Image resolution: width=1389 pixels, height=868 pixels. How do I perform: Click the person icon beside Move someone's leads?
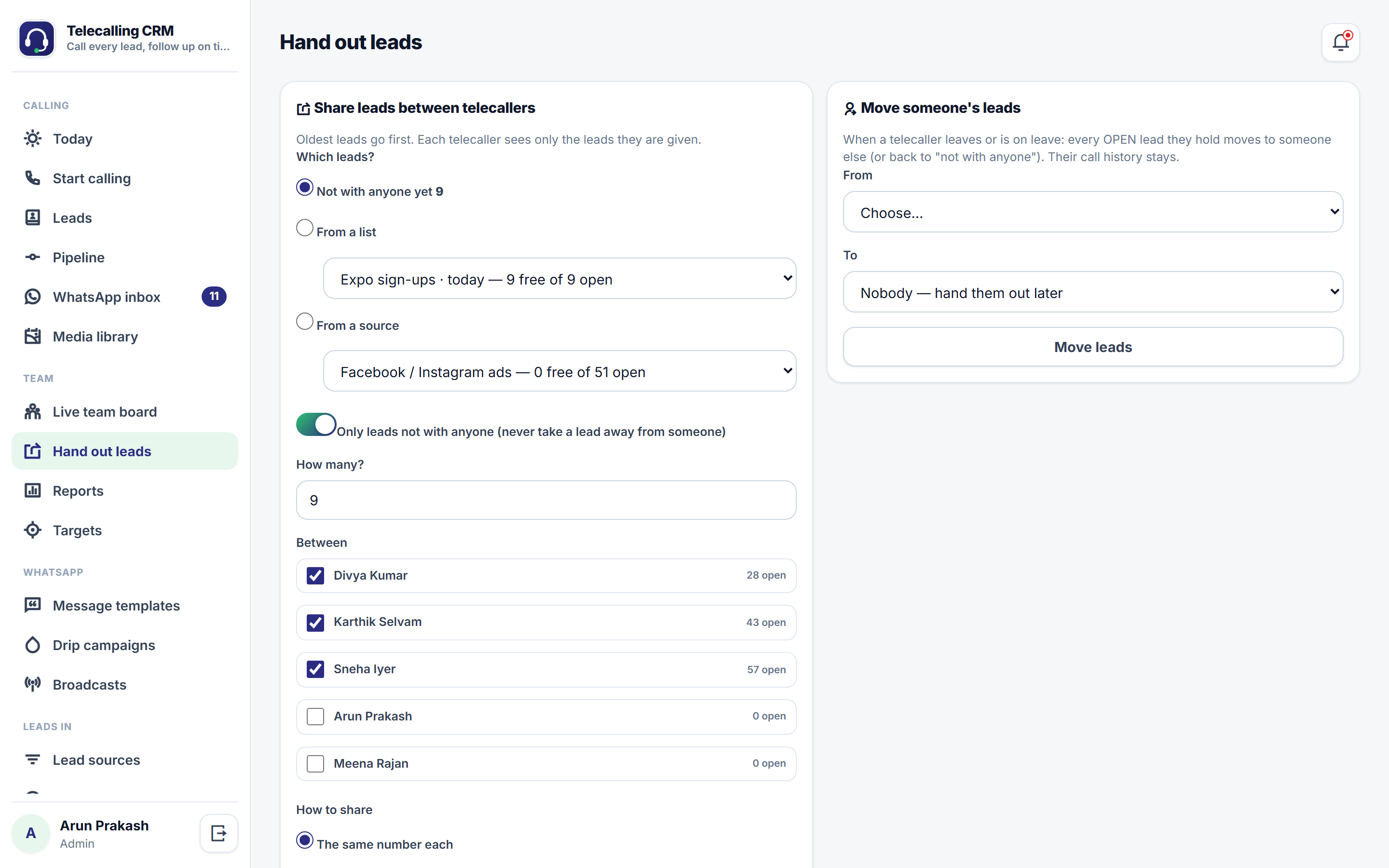click(850, 108)
